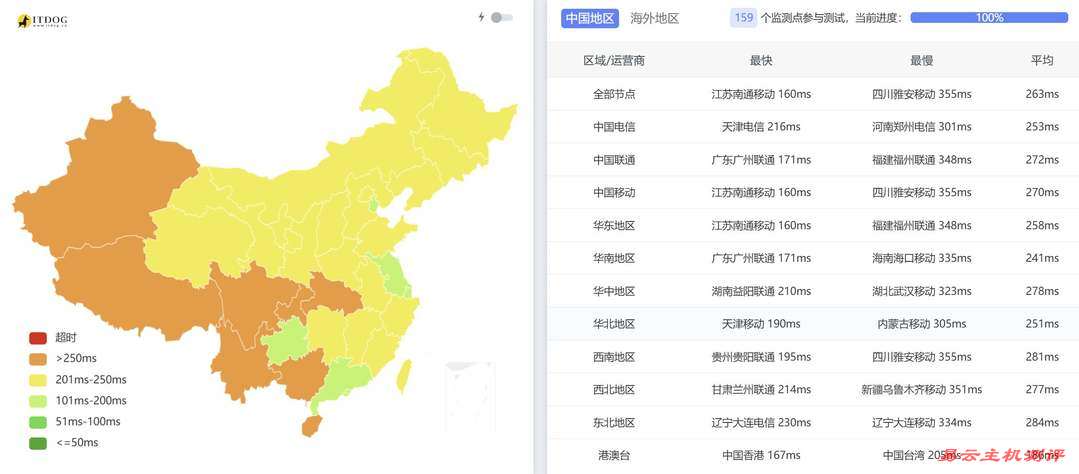This screenshot has width=1079, height=474.
Task: Click the lightning bolt icon
Action: [482, 17]
